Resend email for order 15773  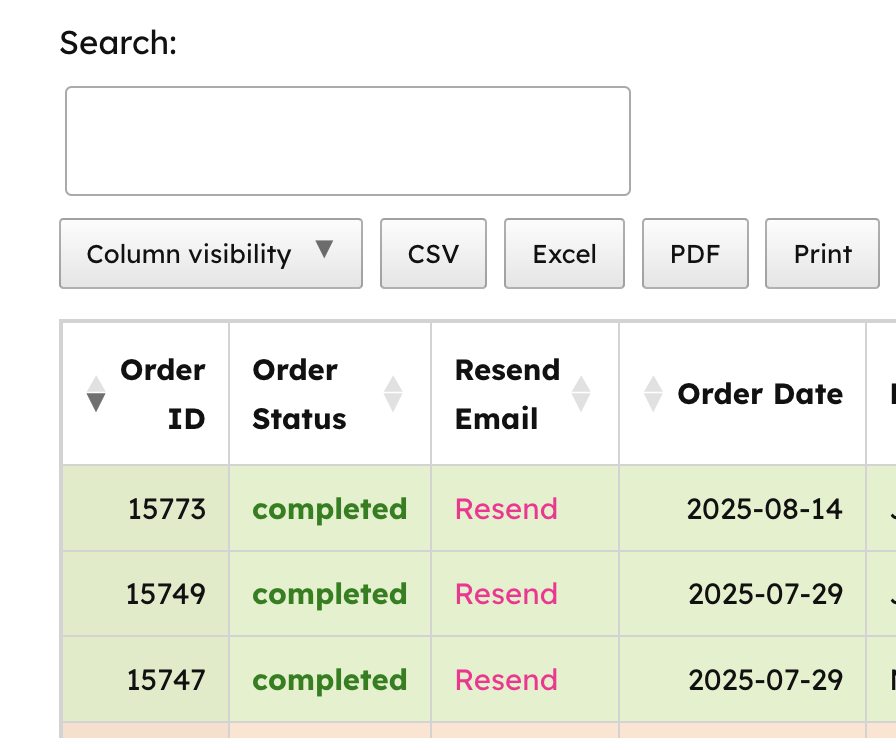click(x=506, y=509)
